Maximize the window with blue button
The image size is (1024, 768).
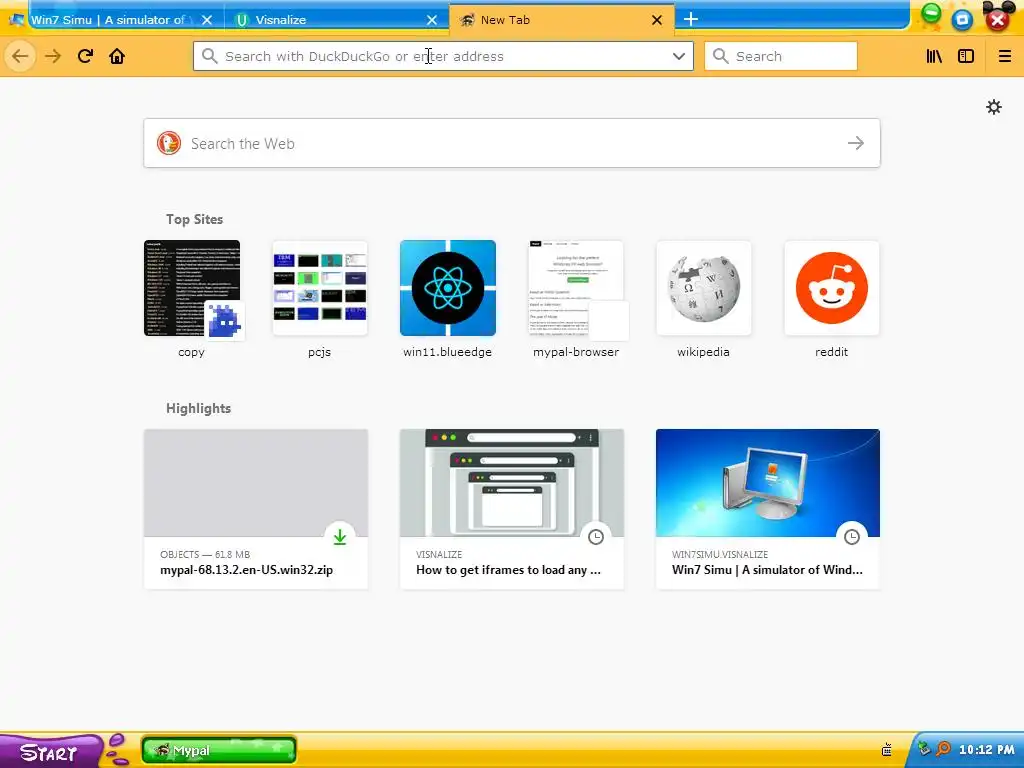pos(963,20)
